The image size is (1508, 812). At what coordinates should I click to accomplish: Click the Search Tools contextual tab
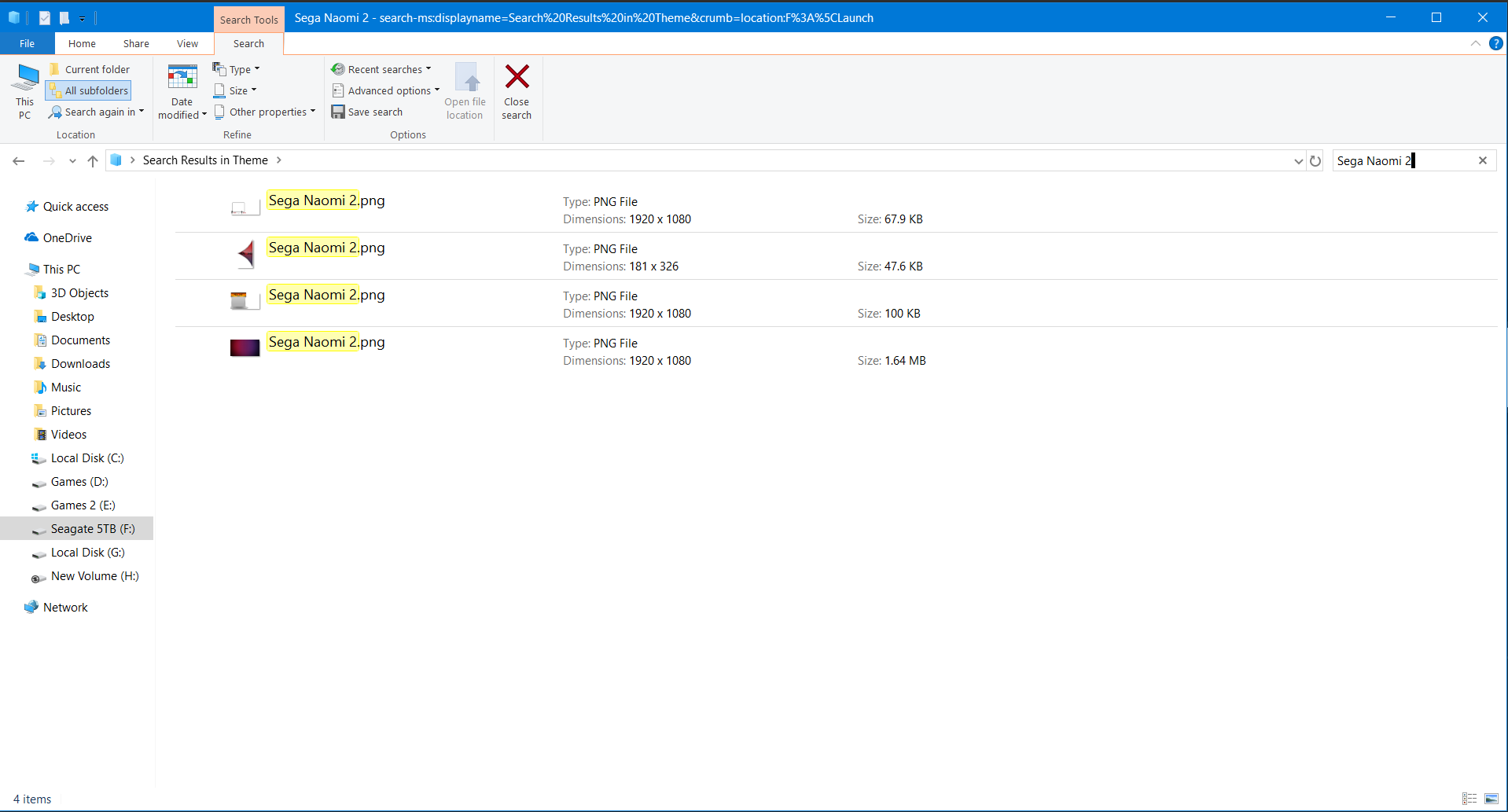pyautogui.click(x=248, y=20)
